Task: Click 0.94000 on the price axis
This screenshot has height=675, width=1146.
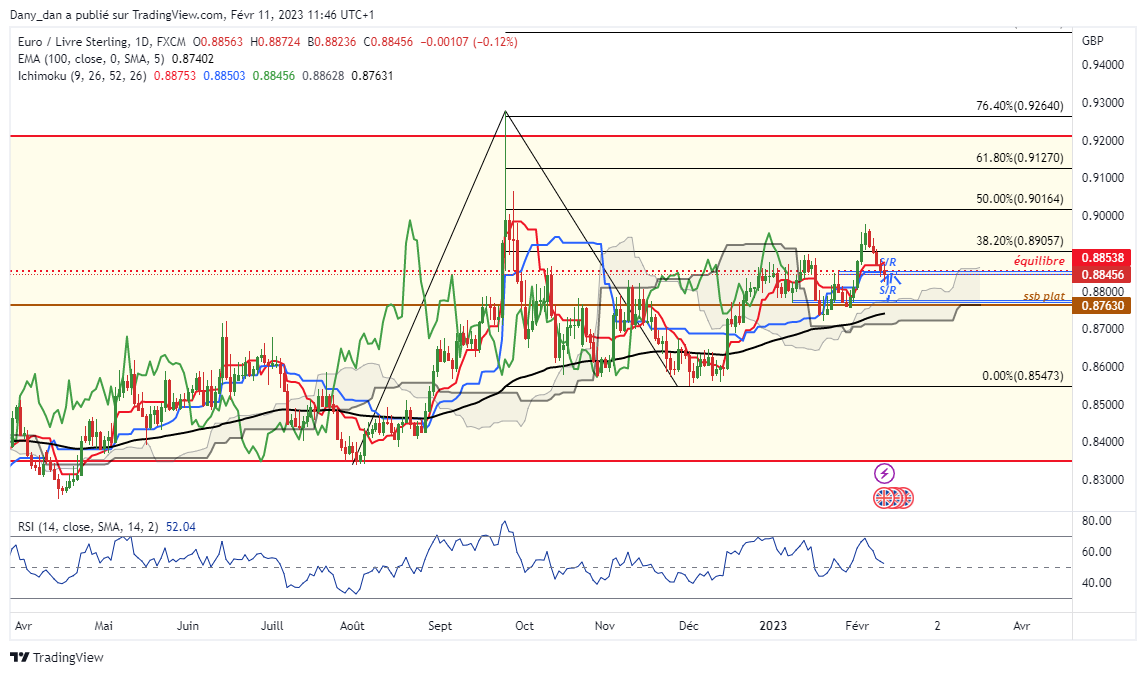Action: point(1103,65)
